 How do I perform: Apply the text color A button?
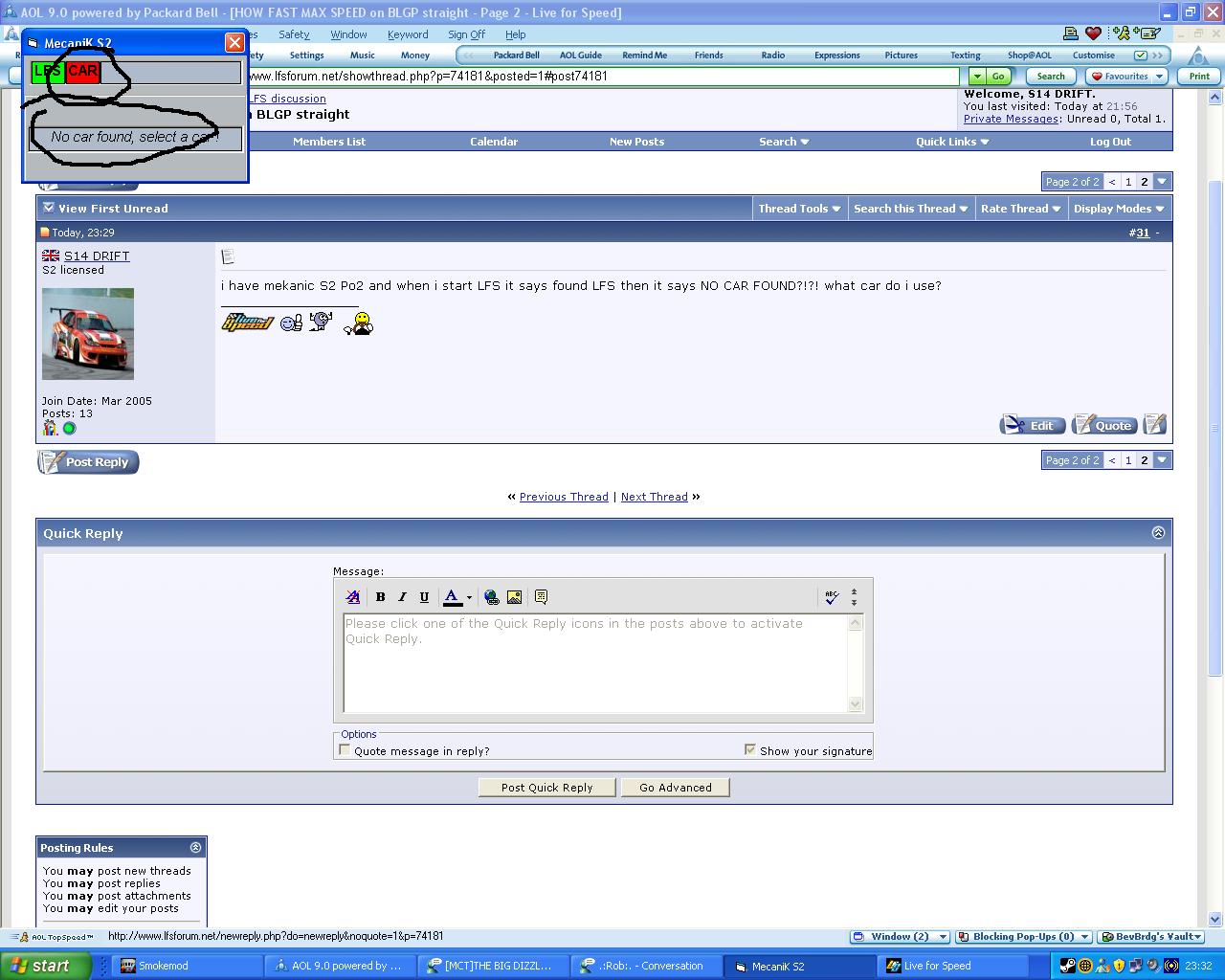point(453,597)
